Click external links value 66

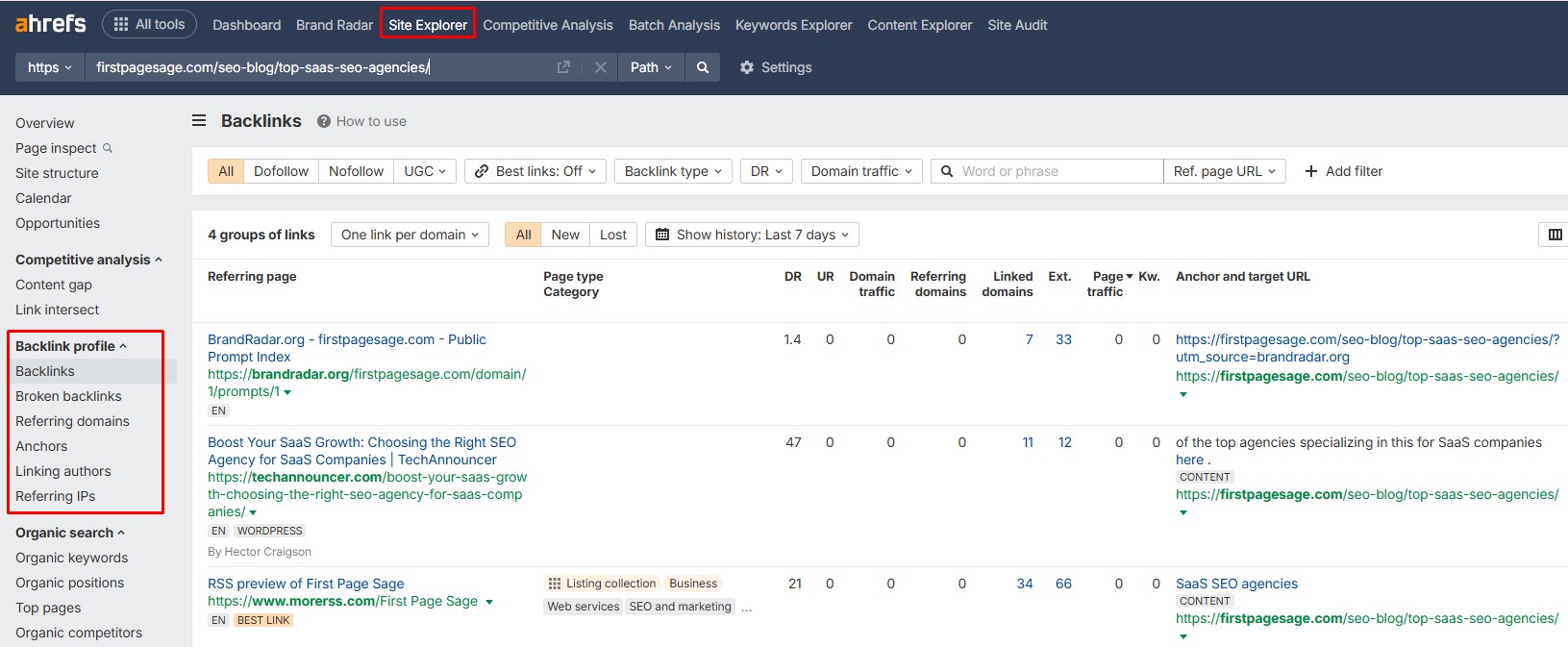(1063, 584)
